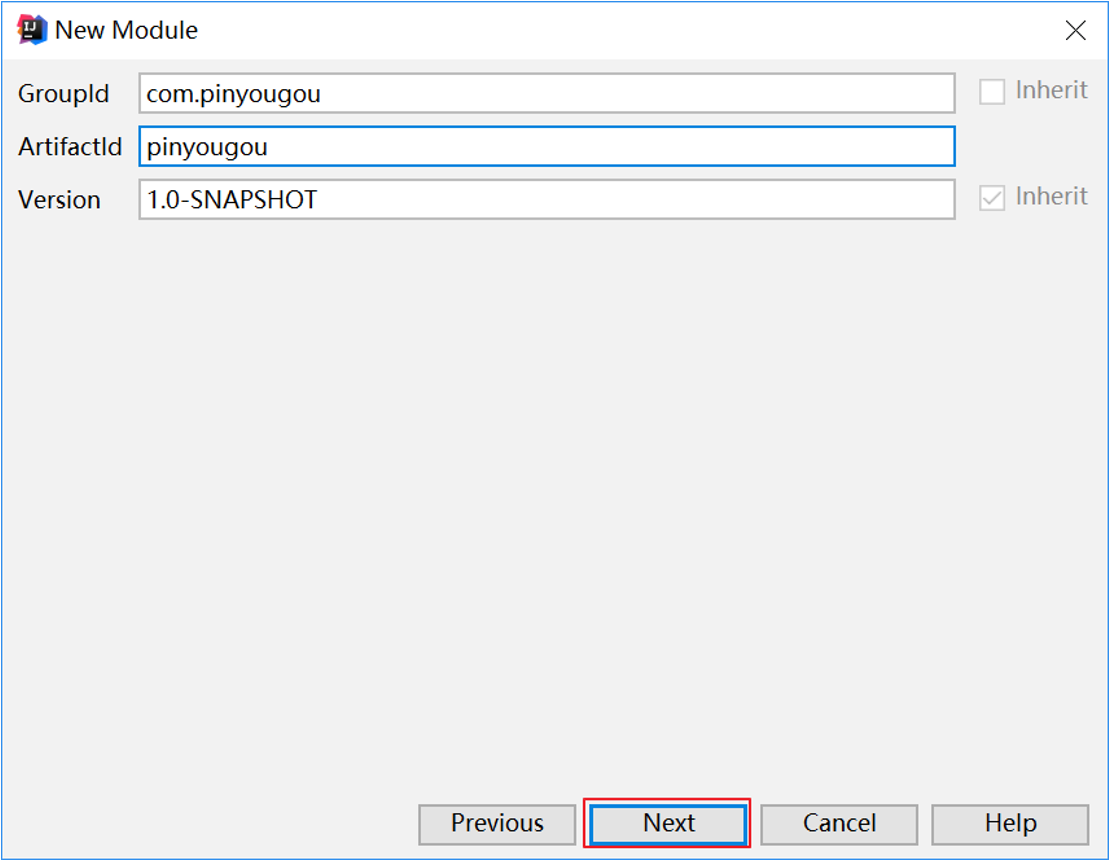
Task: Click the New Module title text
Action: [x=126, y=31]
